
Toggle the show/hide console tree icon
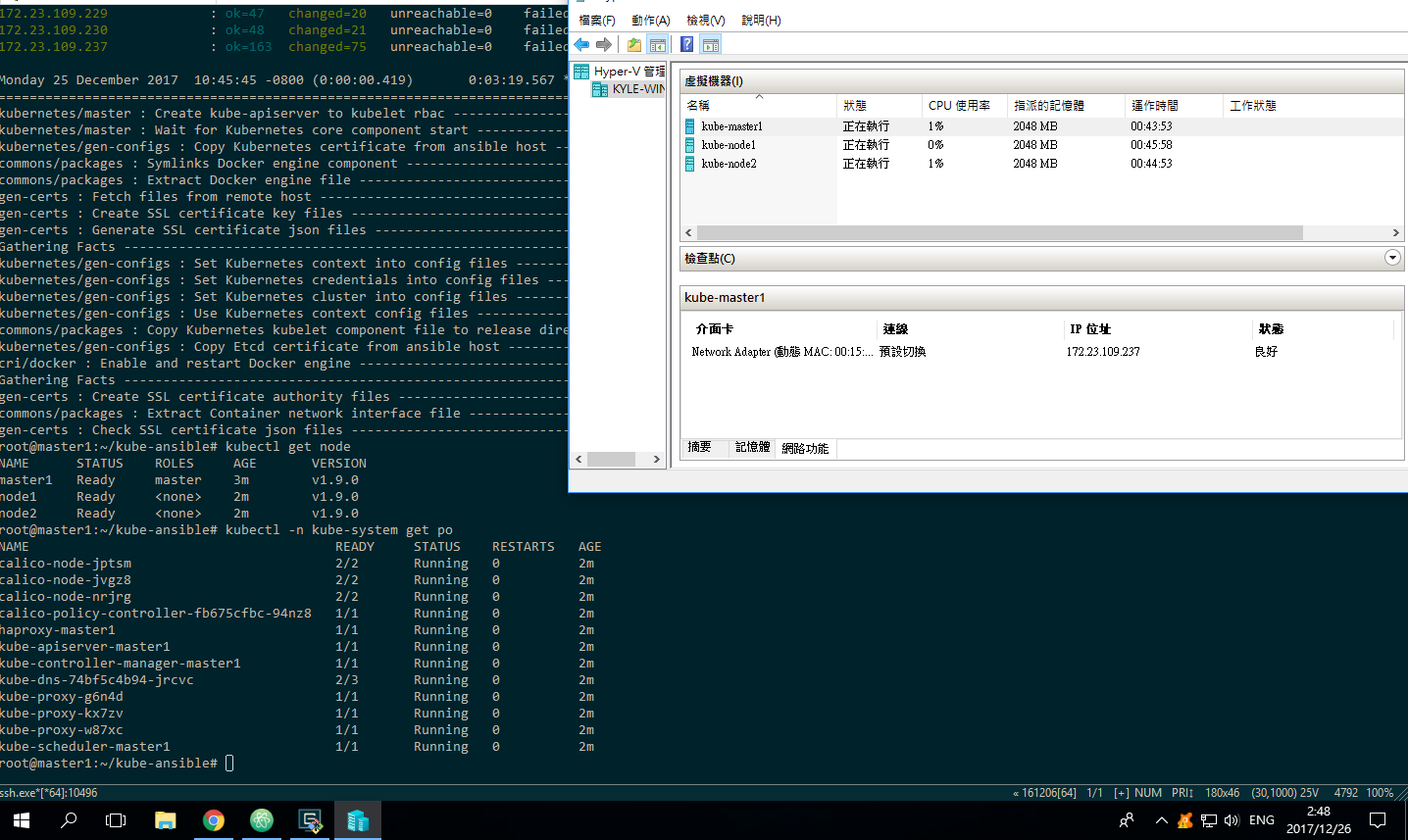(658, 44)
